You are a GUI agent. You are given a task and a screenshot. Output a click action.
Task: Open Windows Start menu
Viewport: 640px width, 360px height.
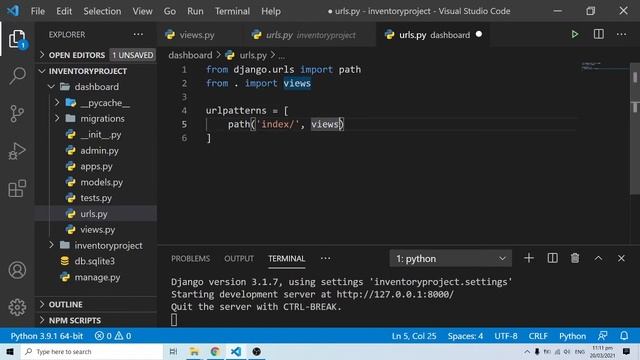tap(10, 351)
